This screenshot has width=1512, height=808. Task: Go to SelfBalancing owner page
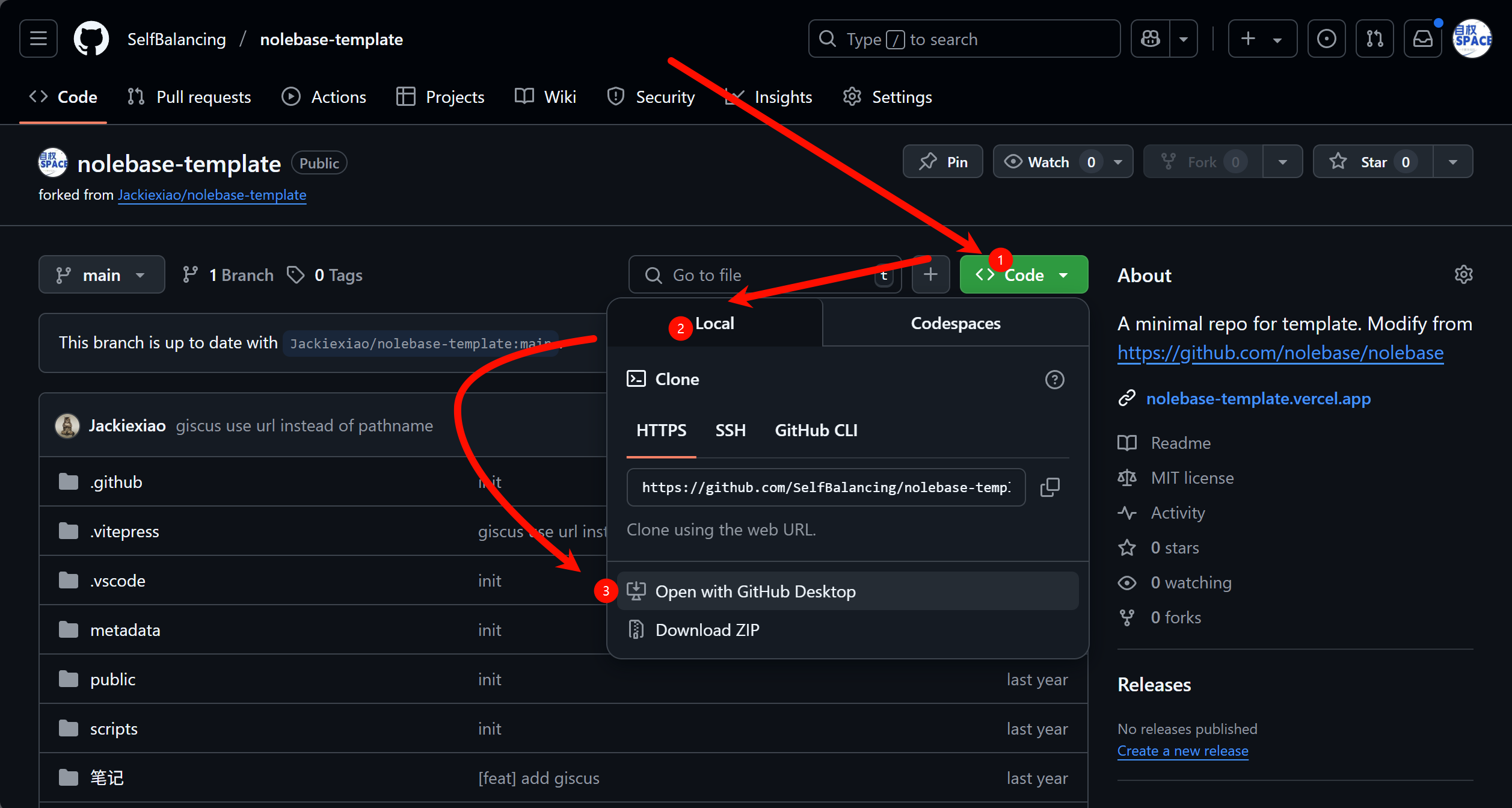click(x=177, y=39)
